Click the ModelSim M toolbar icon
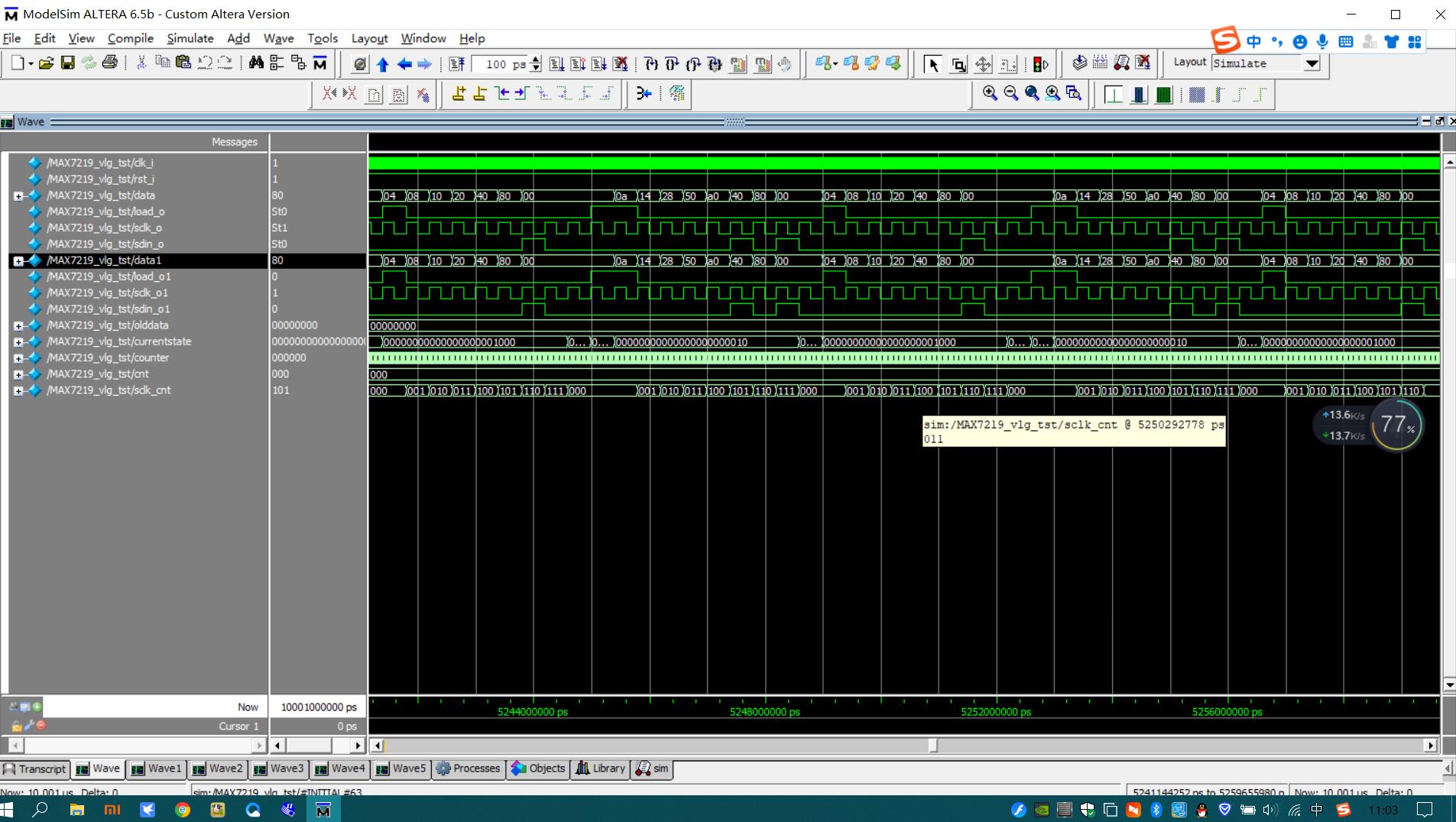 coord(319,63)
